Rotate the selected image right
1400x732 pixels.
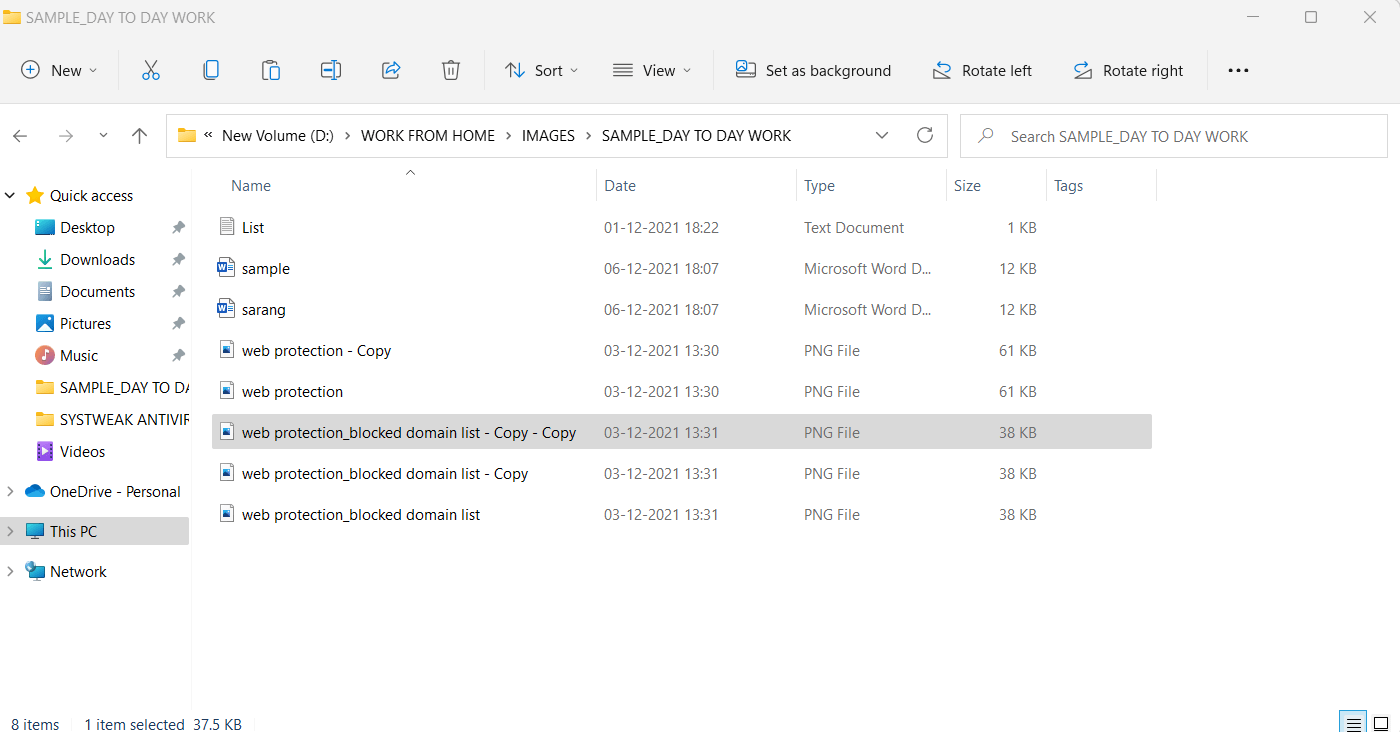[1129, 70]
